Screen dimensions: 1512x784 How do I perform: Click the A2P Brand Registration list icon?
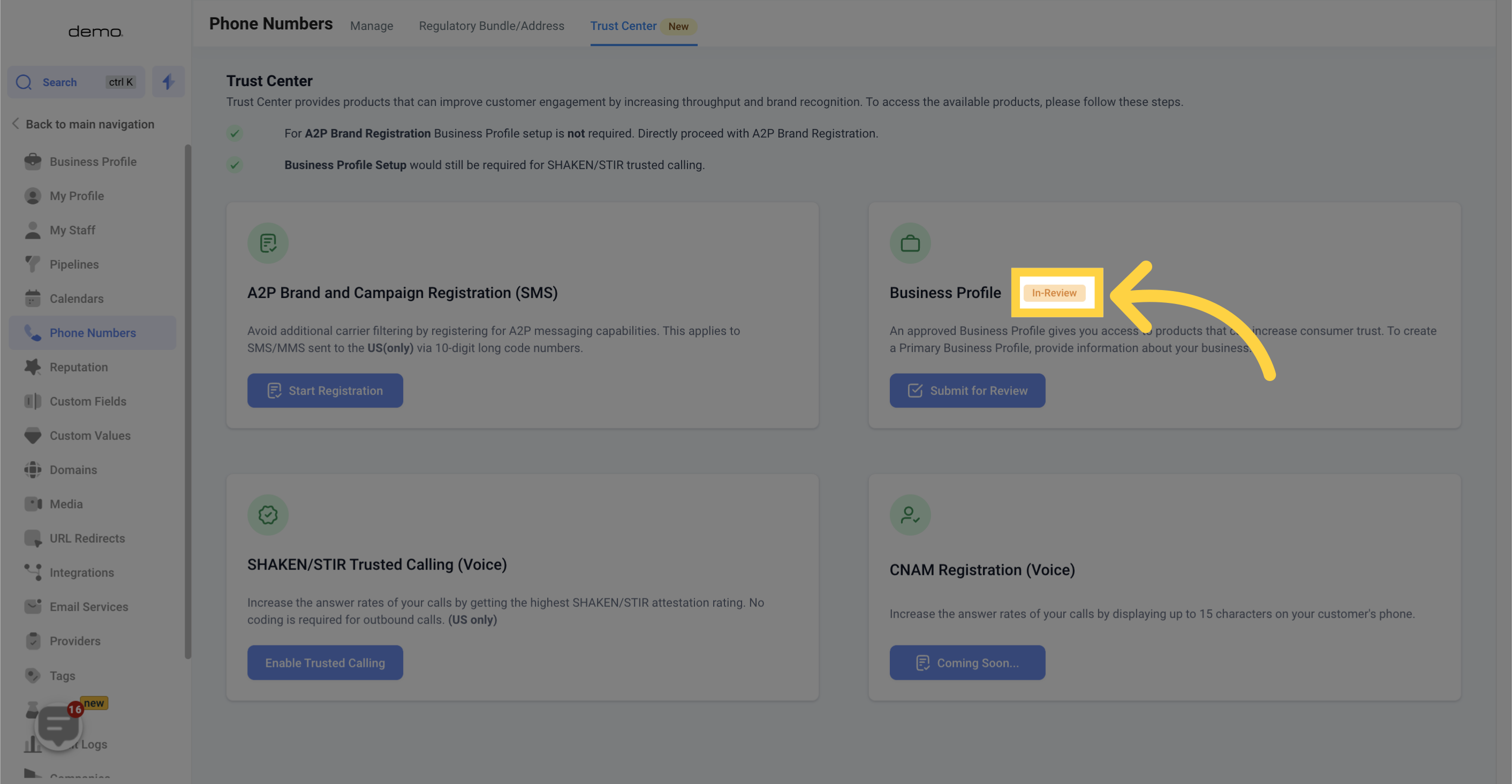(x=267, y=243)
